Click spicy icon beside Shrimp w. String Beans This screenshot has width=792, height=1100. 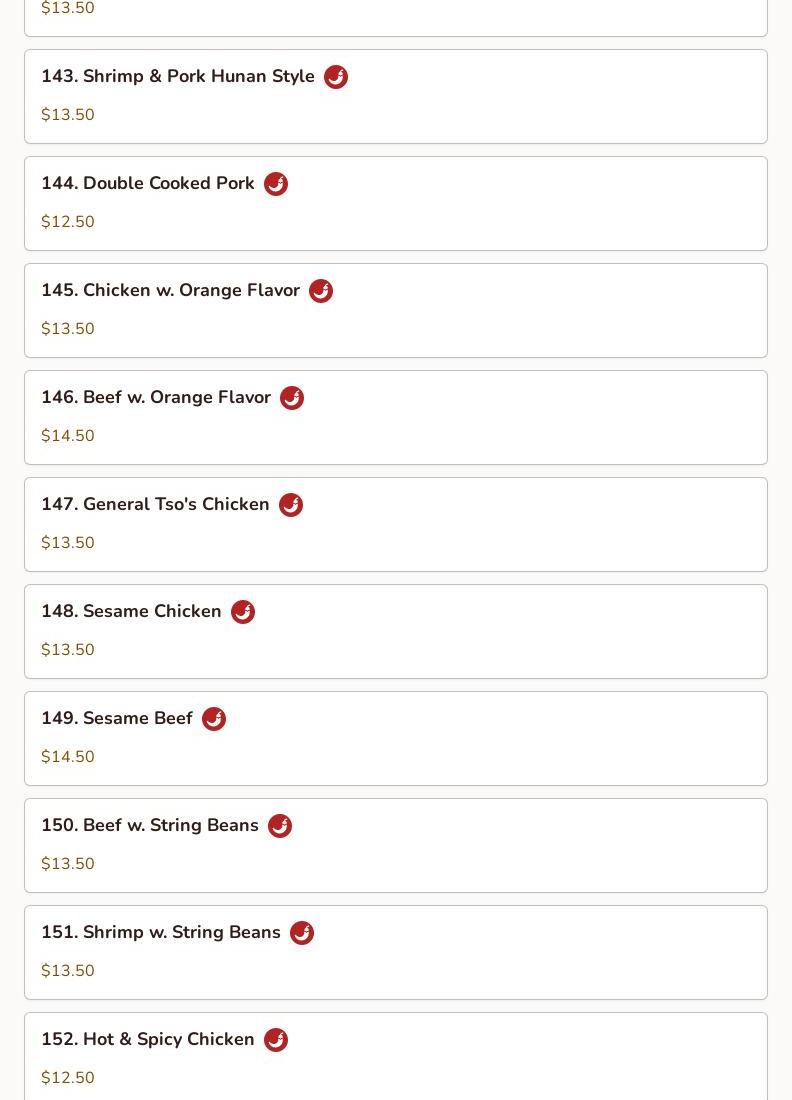pyautogui.click(x=302, y=932)
